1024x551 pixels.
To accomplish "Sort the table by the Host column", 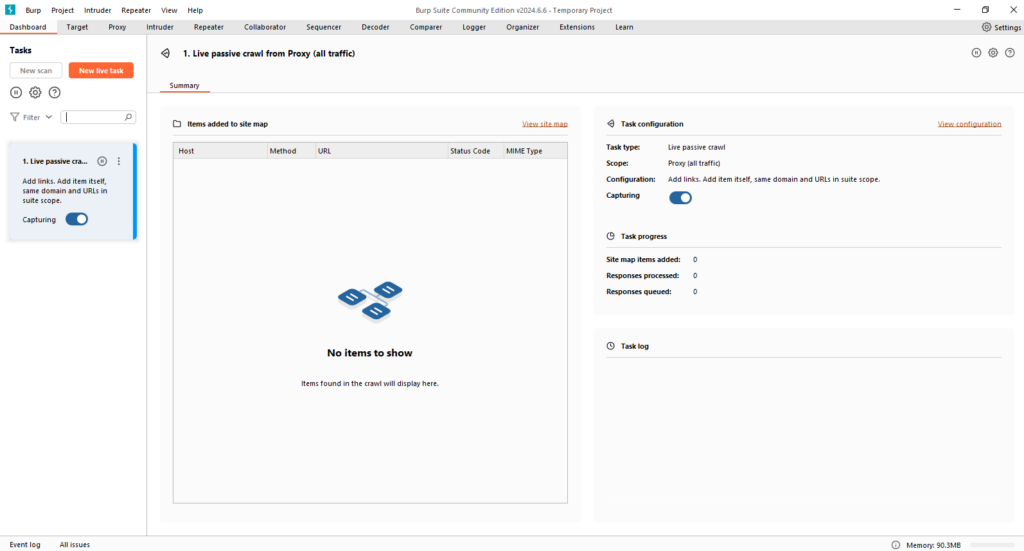I will pos(219,151).
